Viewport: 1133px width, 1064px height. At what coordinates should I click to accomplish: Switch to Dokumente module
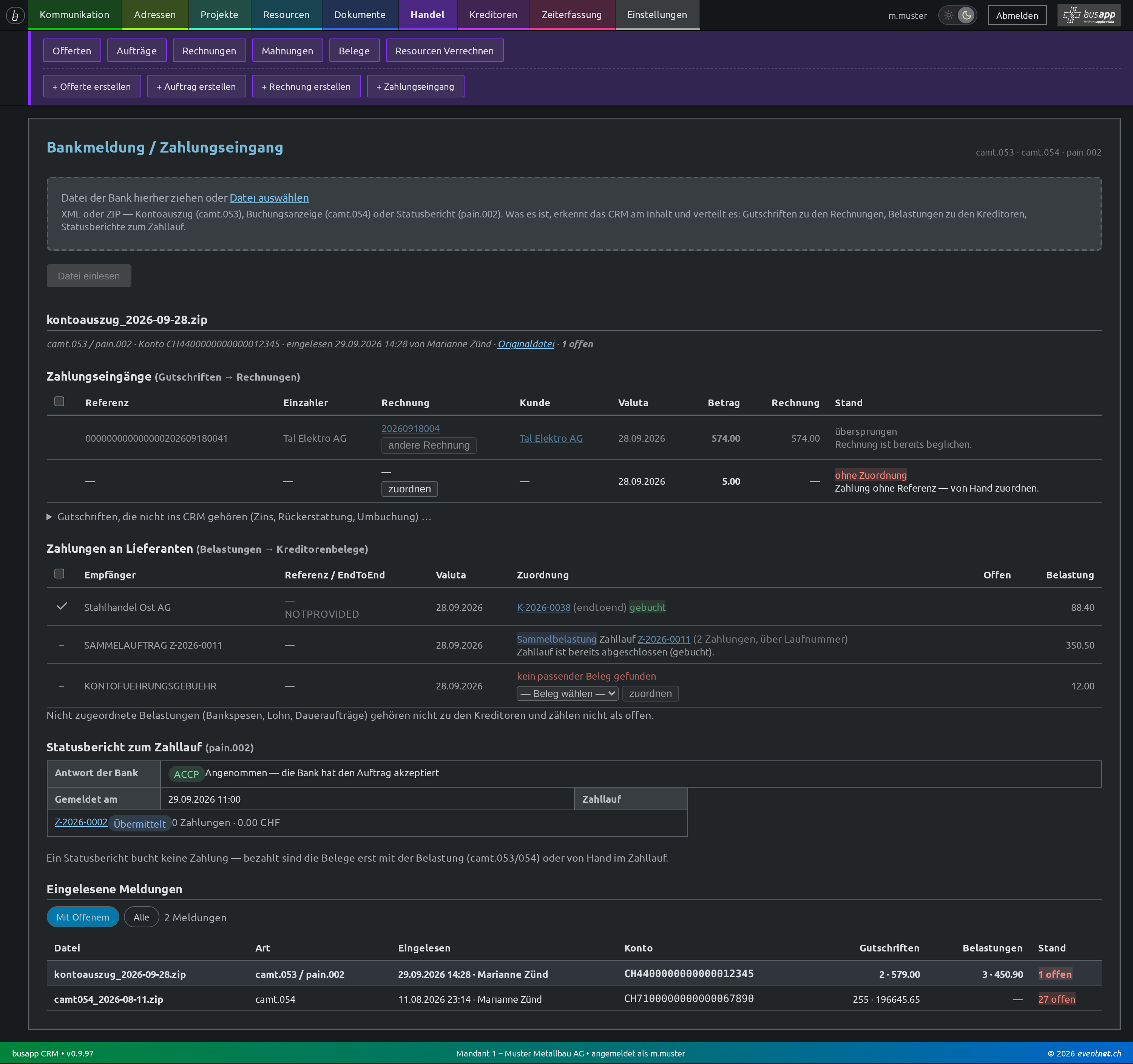click(x=360, y=15)
